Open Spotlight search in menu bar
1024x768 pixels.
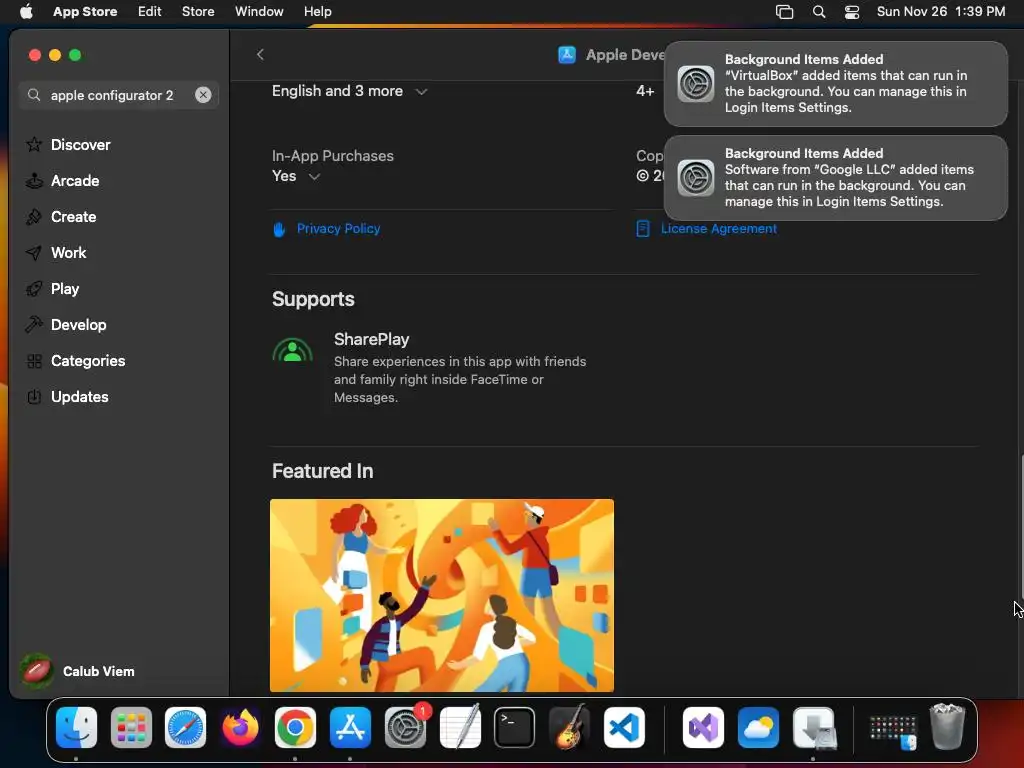click(819, 12)
